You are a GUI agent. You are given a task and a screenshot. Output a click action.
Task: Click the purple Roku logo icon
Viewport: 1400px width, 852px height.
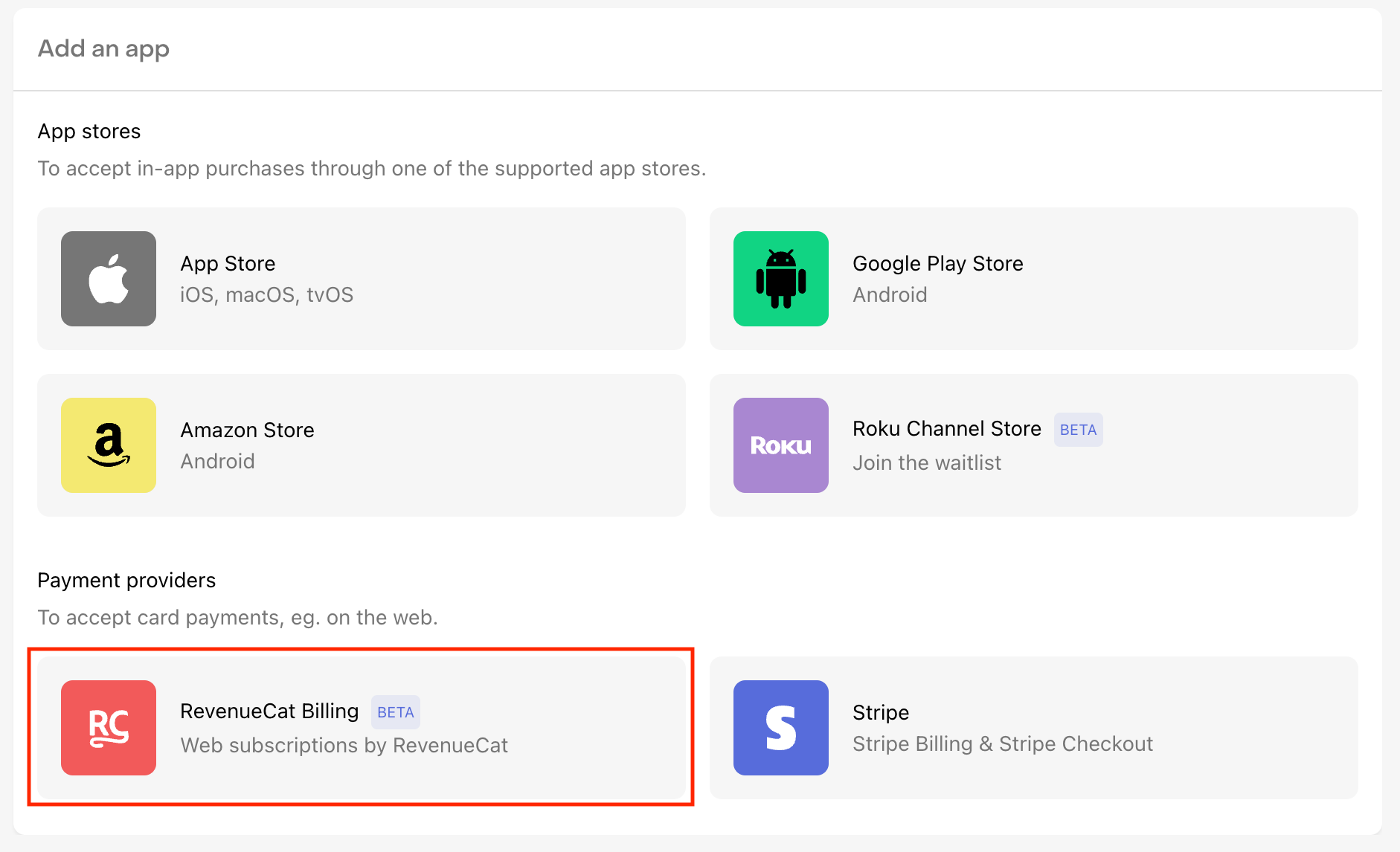781,445
